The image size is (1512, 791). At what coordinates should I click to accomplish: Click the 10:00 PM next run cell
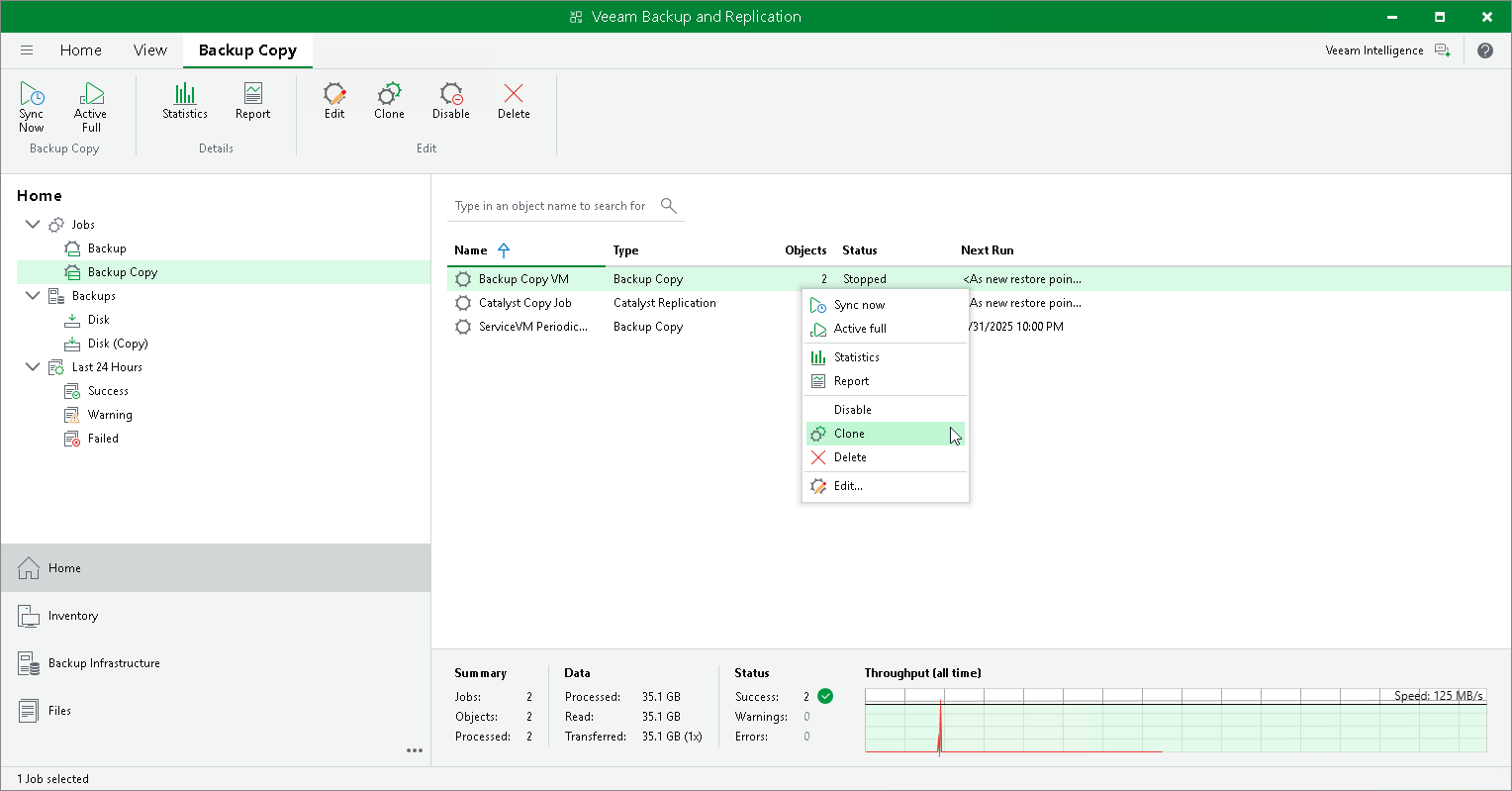pos(1014,327)
